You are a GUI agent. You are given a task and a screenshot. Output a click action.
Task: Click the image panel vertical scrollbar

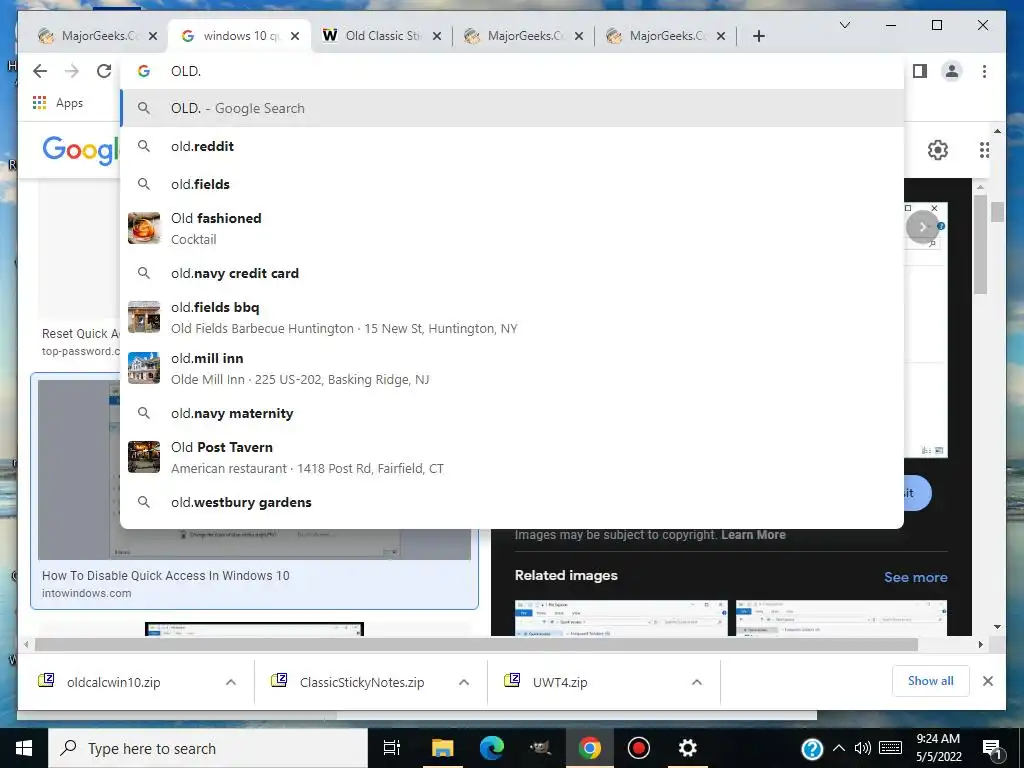[x=980, y=245]
